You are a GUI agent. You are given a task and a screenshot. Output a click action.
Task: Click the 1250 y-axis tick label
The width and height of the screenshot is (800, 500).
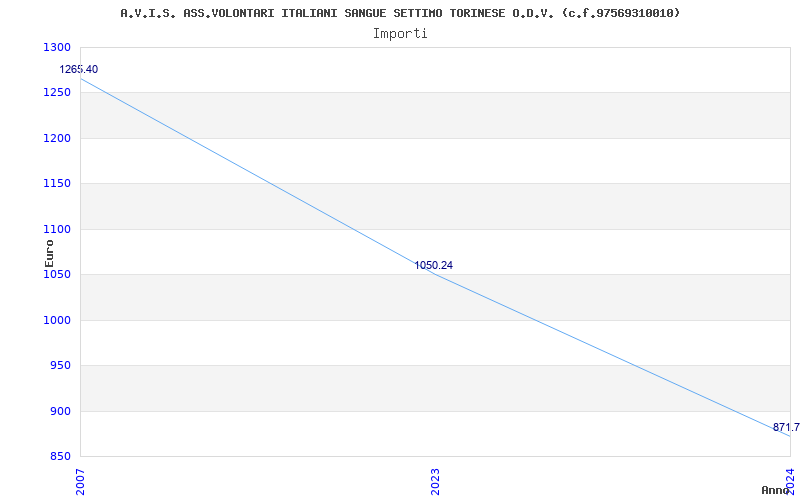(x=57, y=93)
